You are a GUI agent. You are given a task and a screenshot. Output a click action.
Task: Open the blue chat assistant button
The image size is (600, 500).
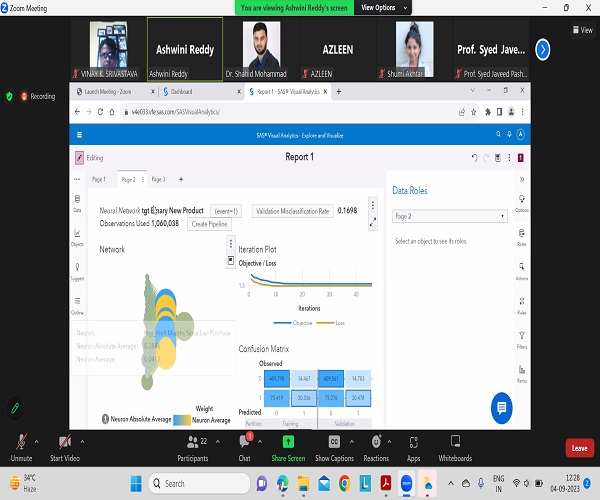tap(501, 408)
